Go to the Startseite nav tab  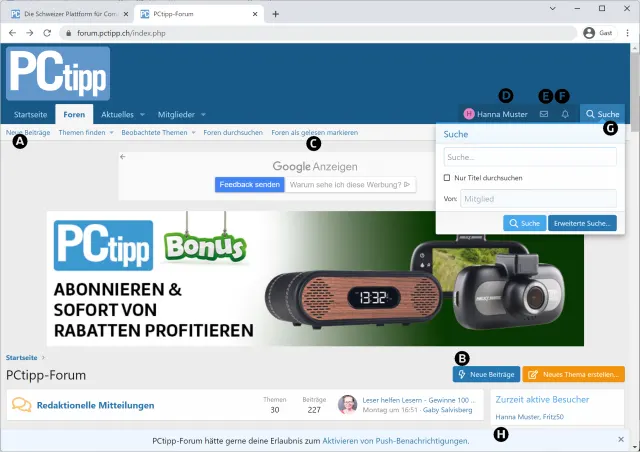(31, 115)
